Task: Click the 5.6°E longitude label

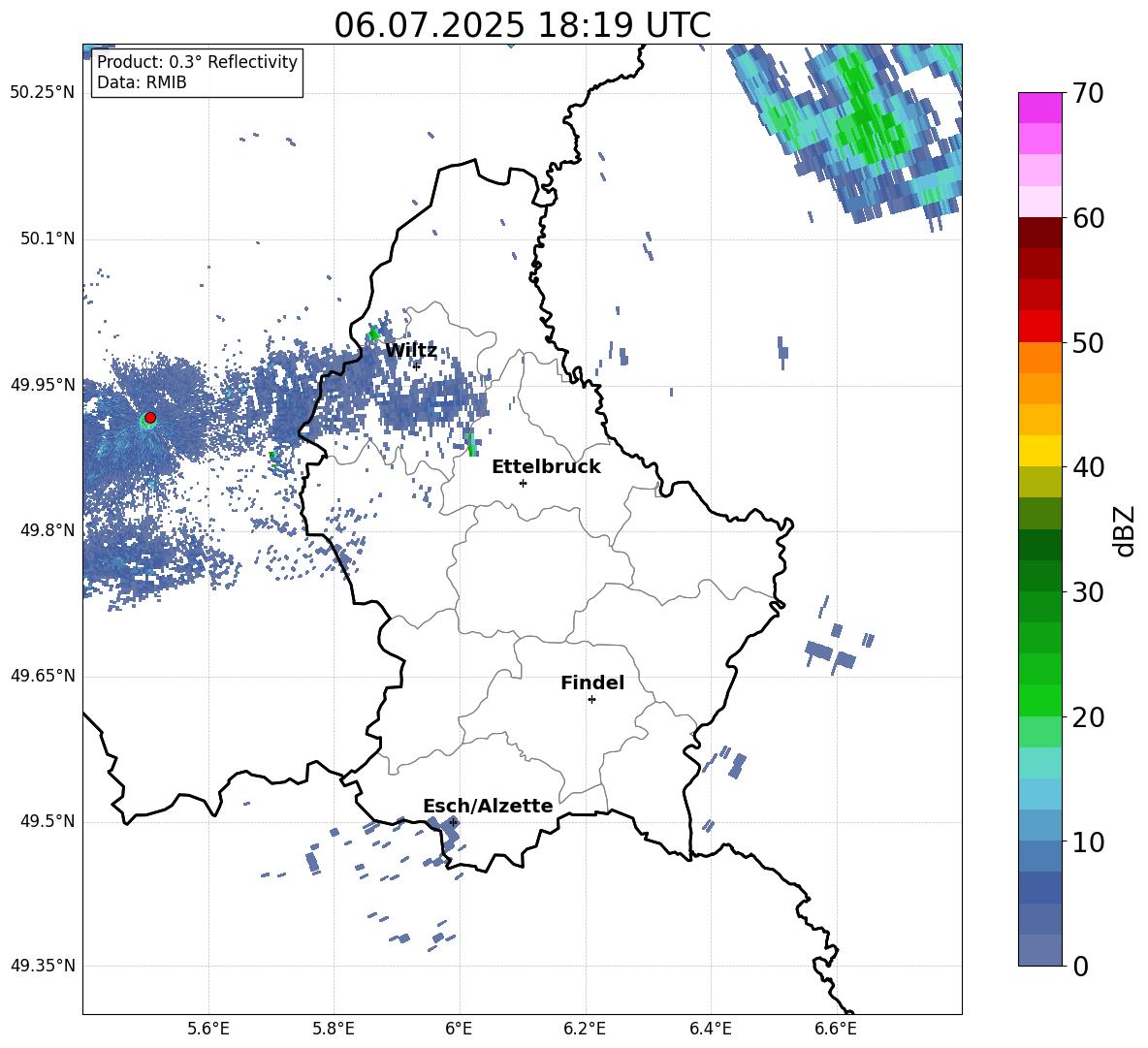Action: point(208,1030)
